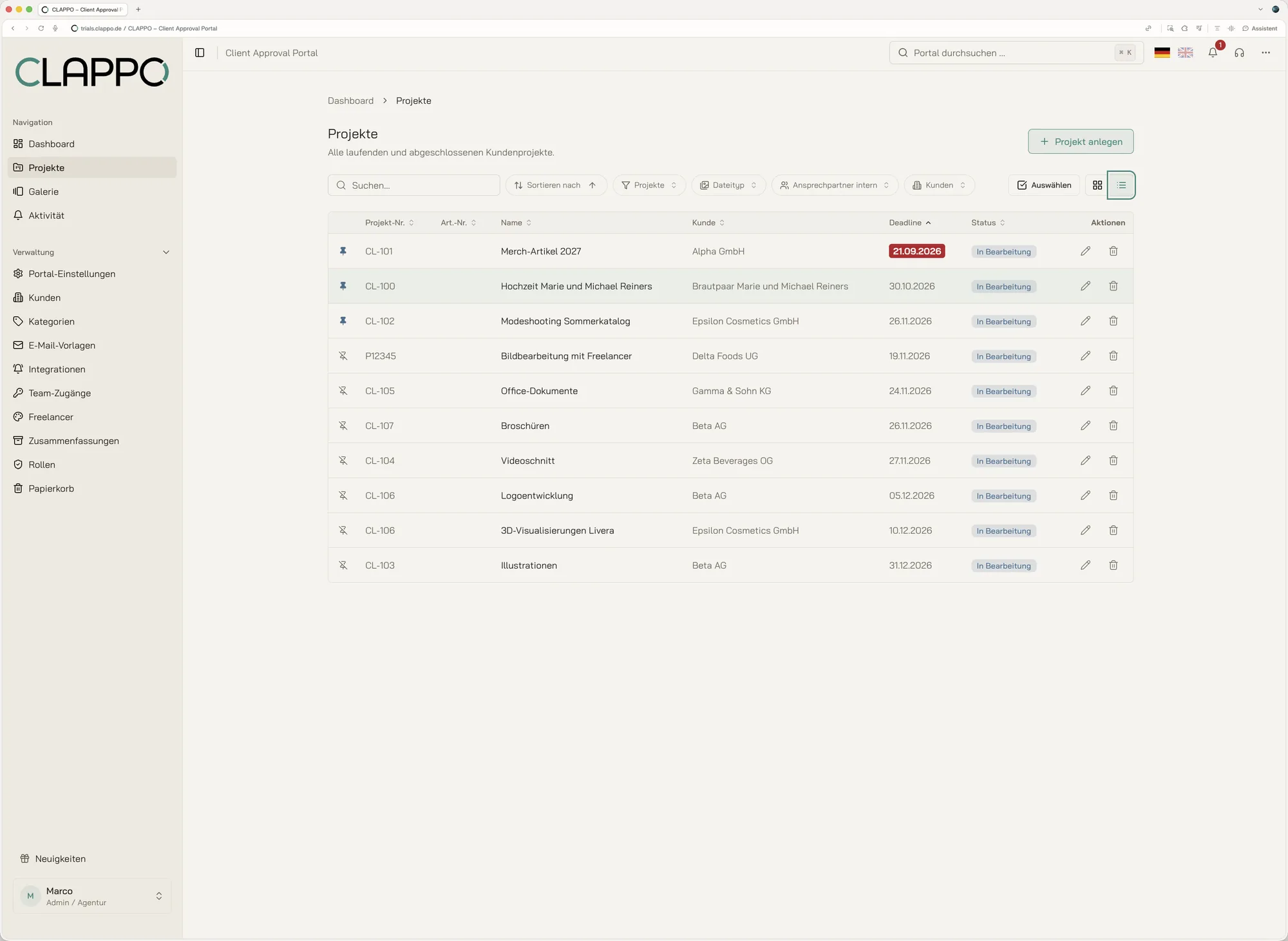The height and width of the screenshot is (941, 1288).
Task: Go to Dashboard in sidebar
Action: pos(92,144)
